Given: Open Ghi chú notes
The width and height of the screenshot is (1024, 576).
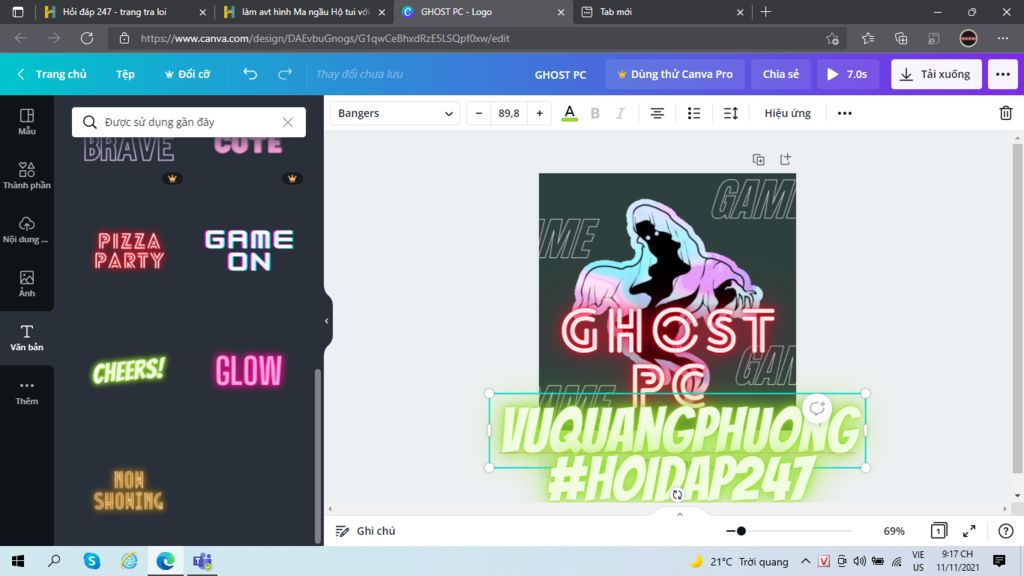Looking at the screenshot, I should coord(365,531).
